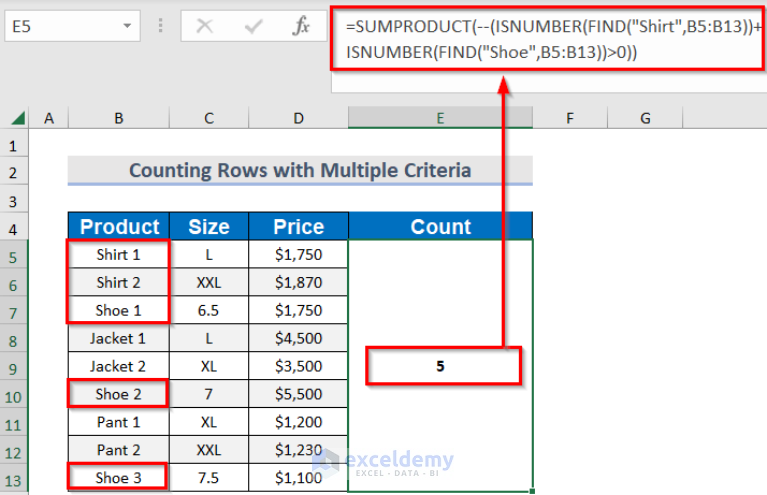The width and height of the screenshot is (767, 495).
Task: Click the Select All corner triangle
Action: (15, 119)
